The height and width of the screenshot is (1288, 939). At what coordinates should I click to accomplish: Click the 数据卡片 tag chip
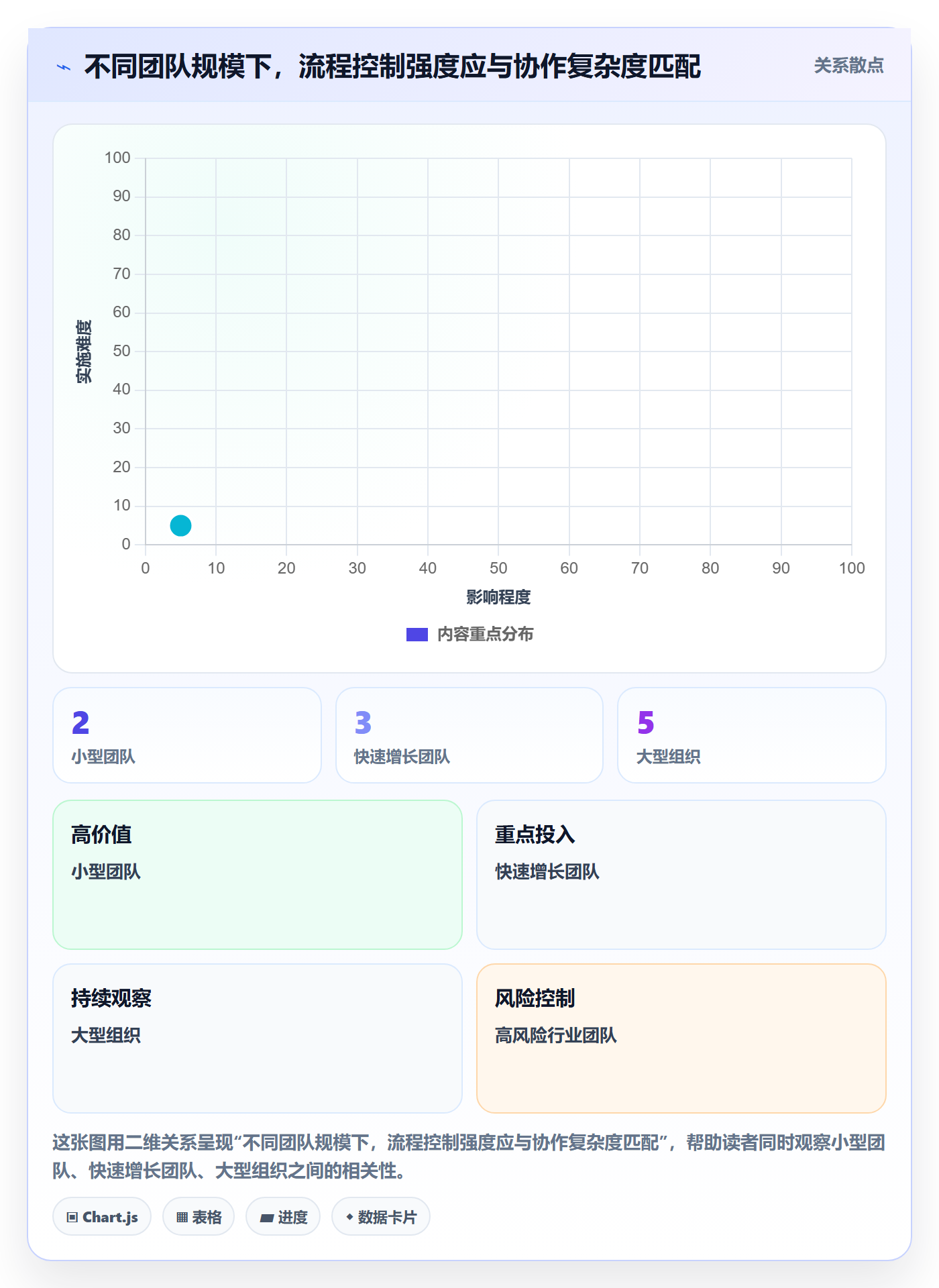(381, 1216)
